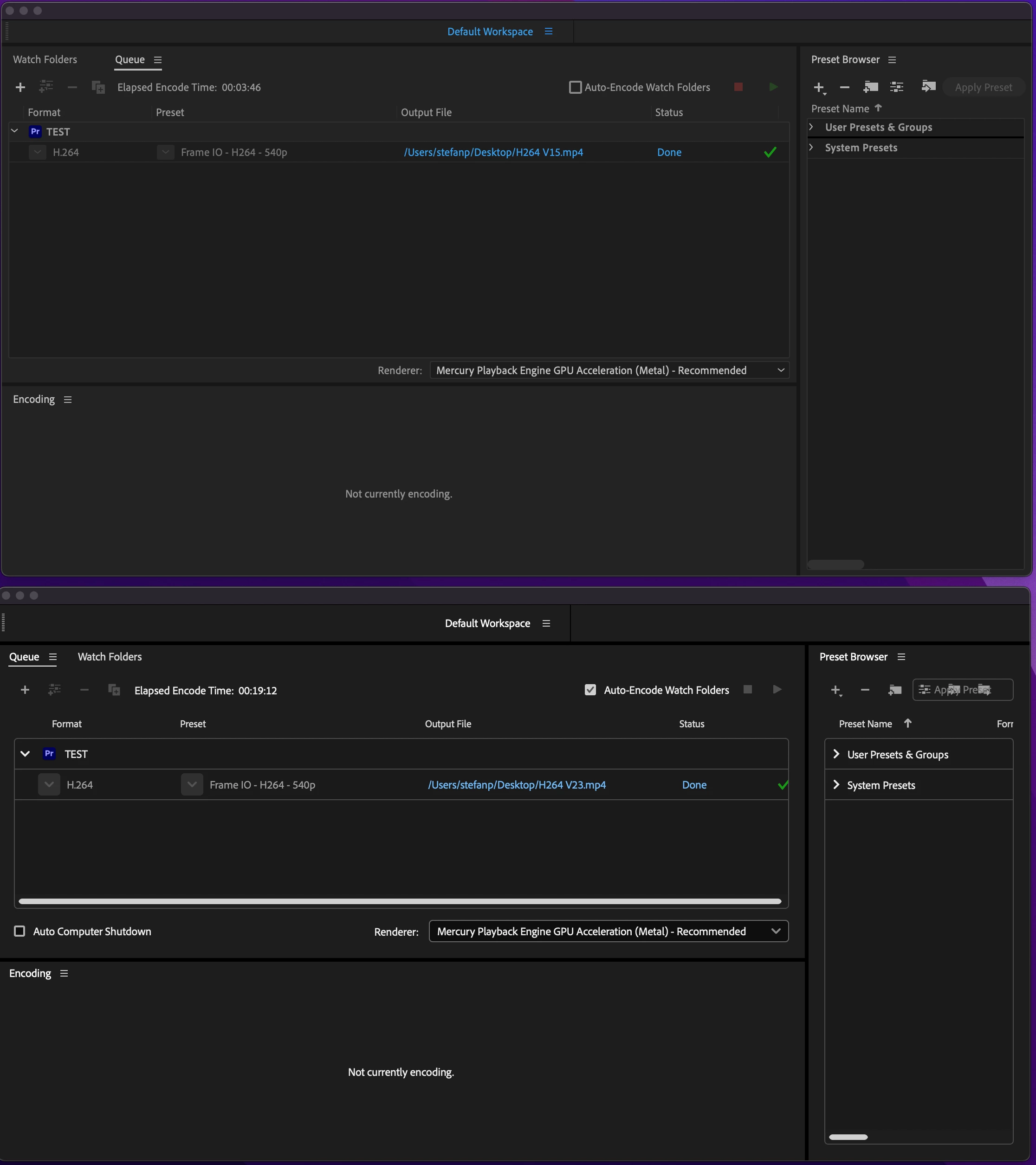
Task: Create new preset in top Preset Browser
Action: tap(819, 87)
